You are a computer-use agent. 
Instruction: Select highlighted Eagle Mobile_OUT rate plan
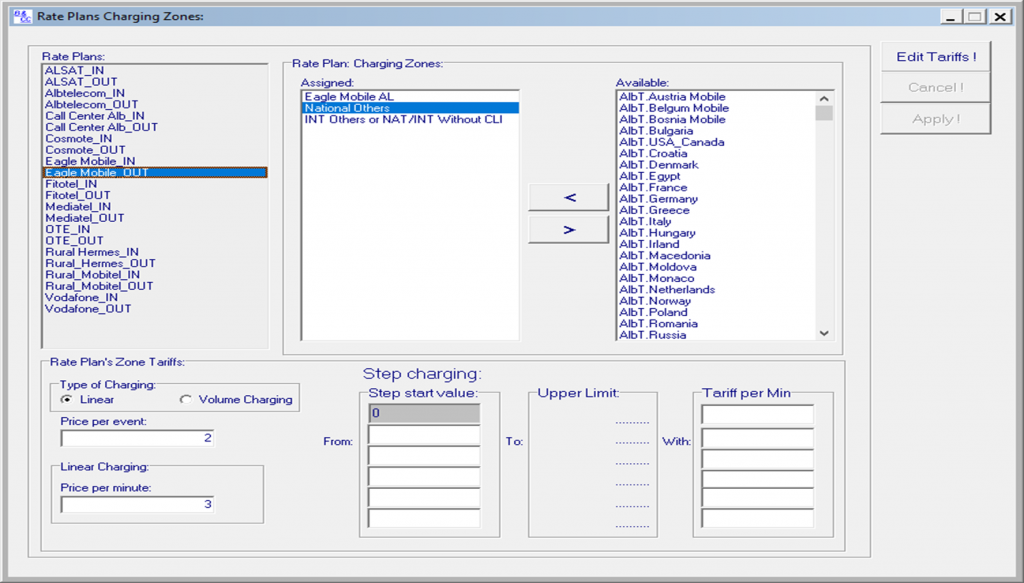click(x=155, y=172)
